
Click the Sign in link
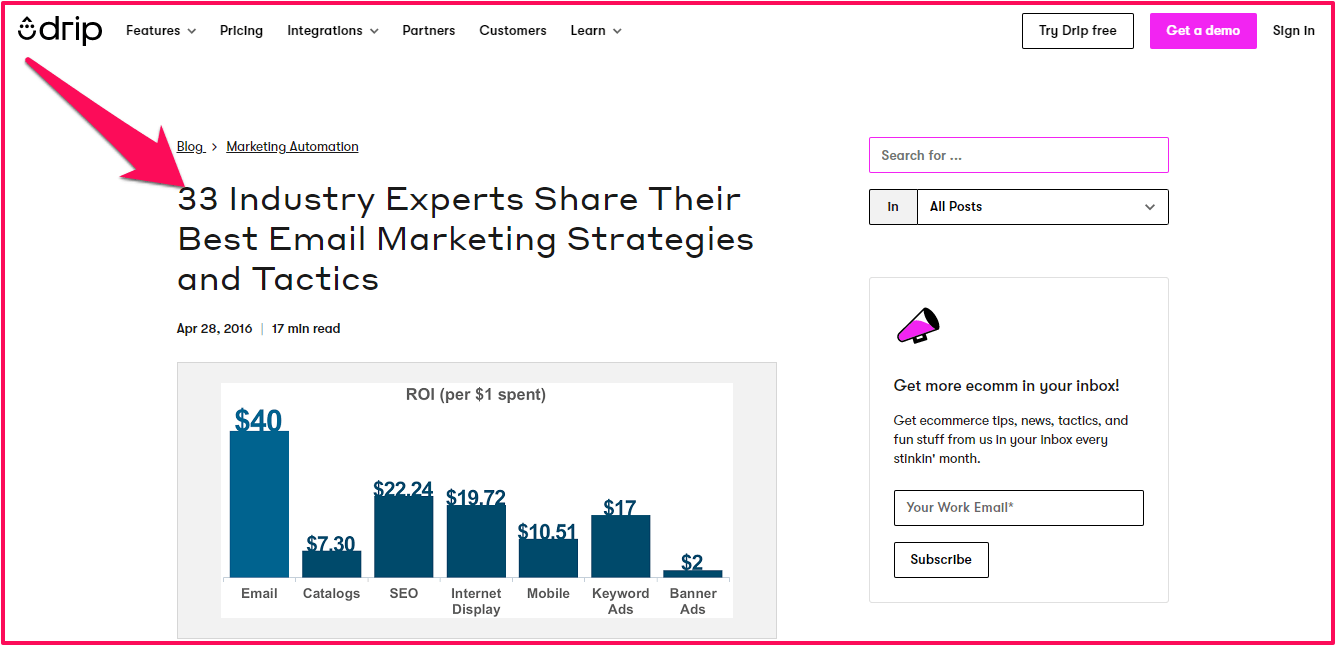click(x=1293, y=31)
